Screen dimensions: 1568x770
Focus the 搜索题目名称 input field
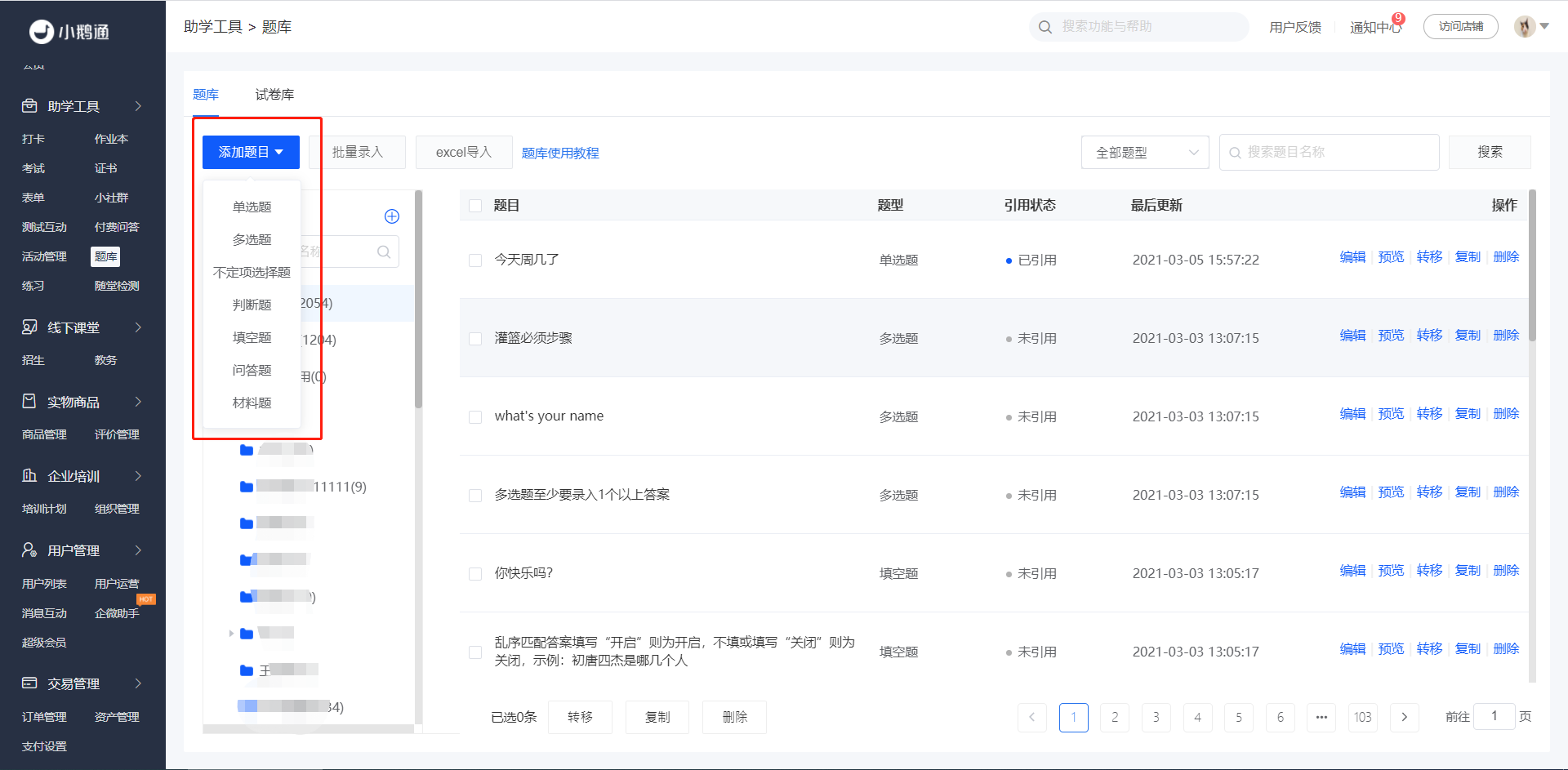(1330, 153)
